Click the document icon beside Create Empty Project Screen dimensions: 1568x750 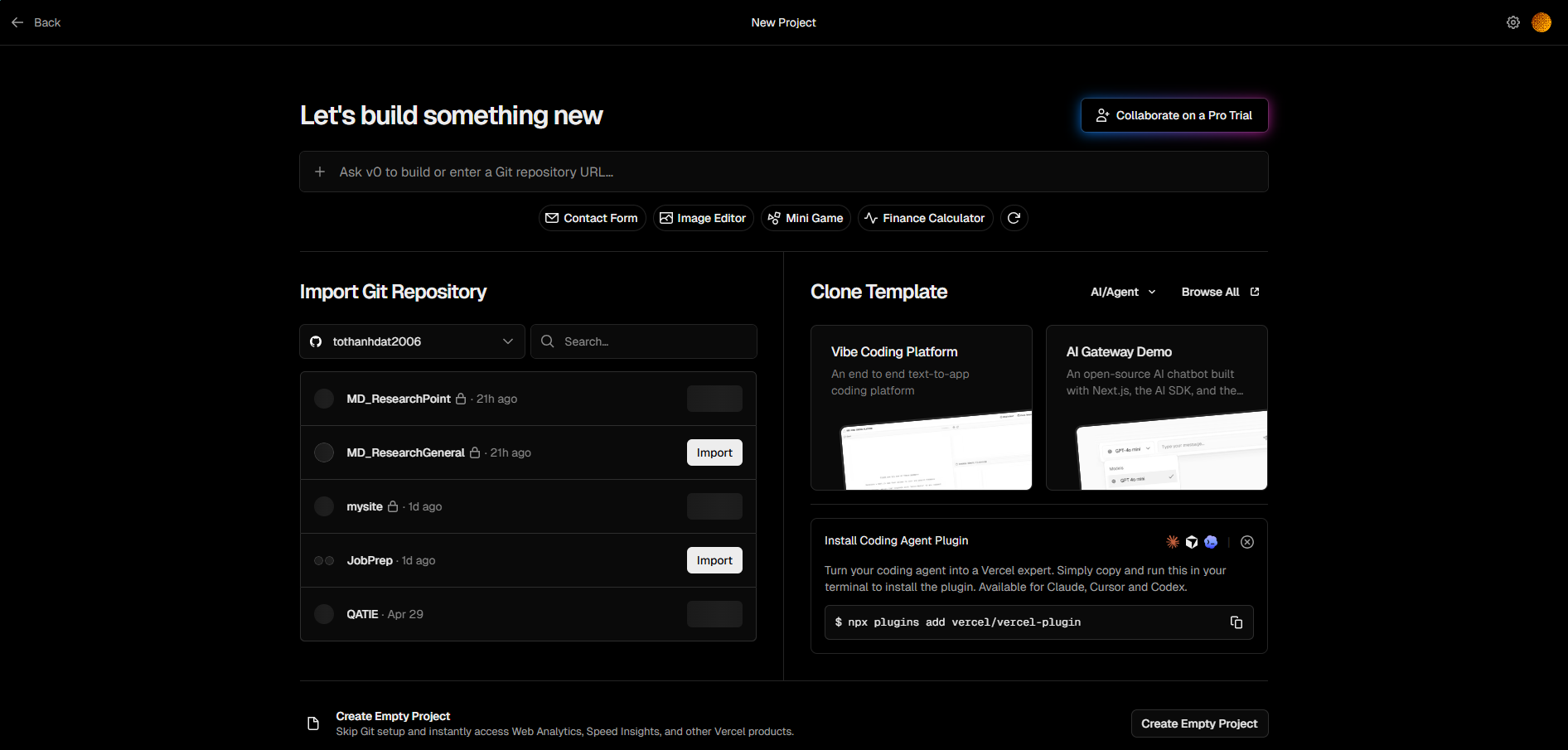[x=313, y=723]
